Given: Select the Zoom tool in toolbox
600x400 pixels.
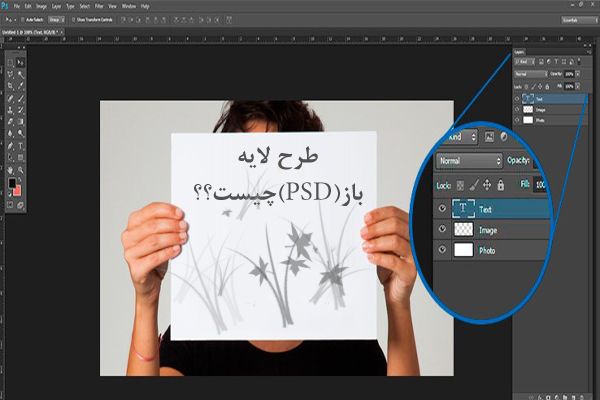Looking at the screenshot, I should click(21, 170).
